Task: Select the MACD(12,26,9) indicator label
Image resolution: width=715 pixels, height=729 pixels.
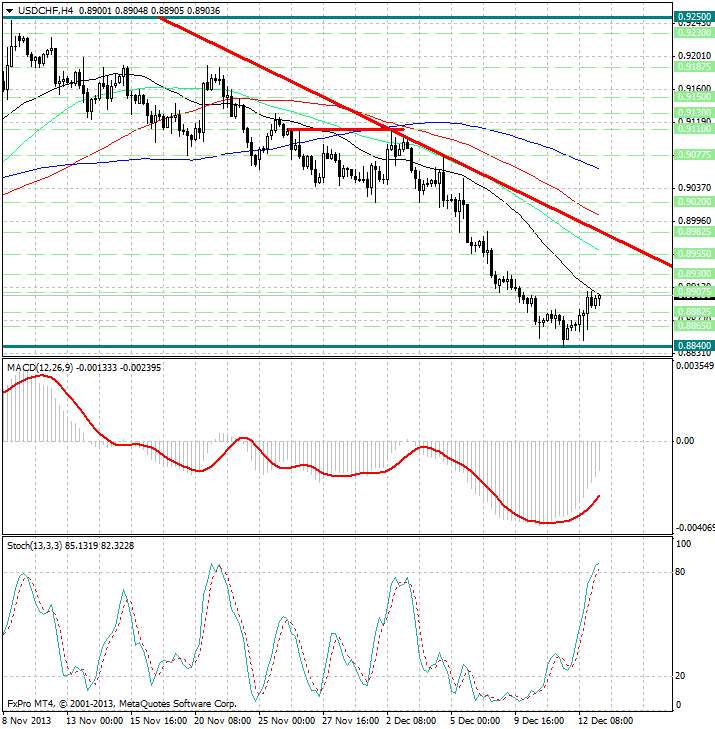Action: click(40, 368)
